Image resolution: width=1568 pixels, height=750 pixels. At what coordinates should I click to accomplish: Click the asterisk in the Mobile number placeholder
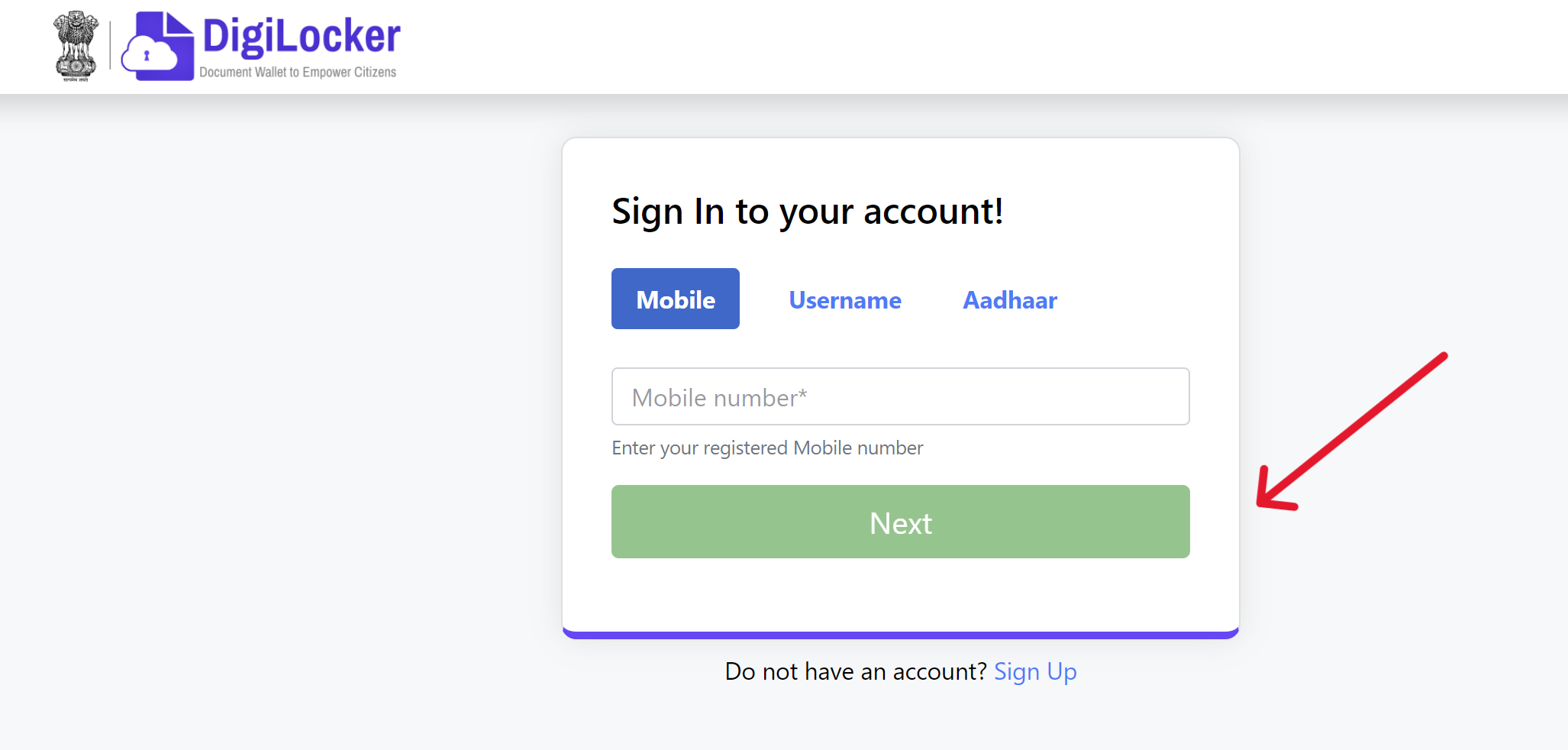(x=802, y=394)
